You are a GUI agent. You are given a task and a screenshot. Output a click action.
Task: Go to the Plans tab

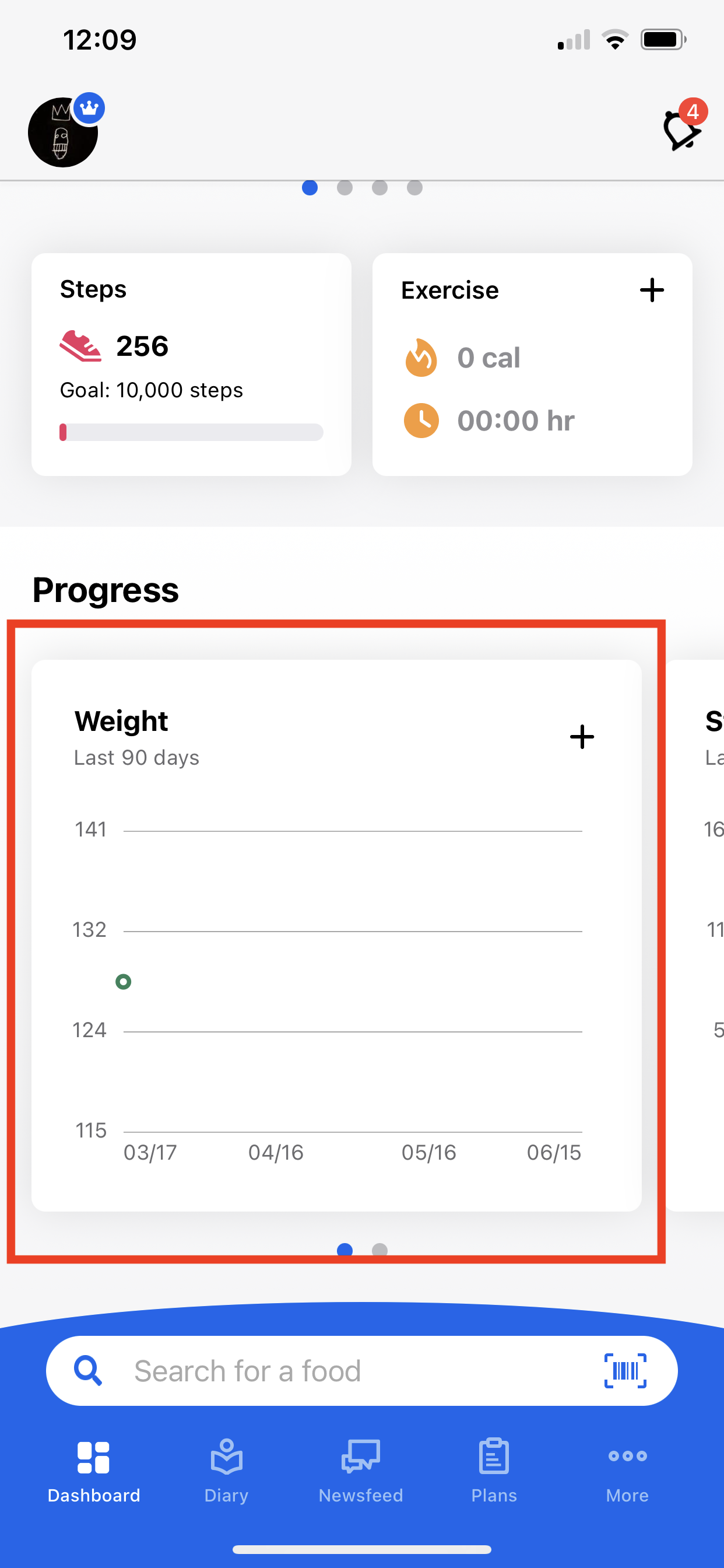(x=494, y=1471)
